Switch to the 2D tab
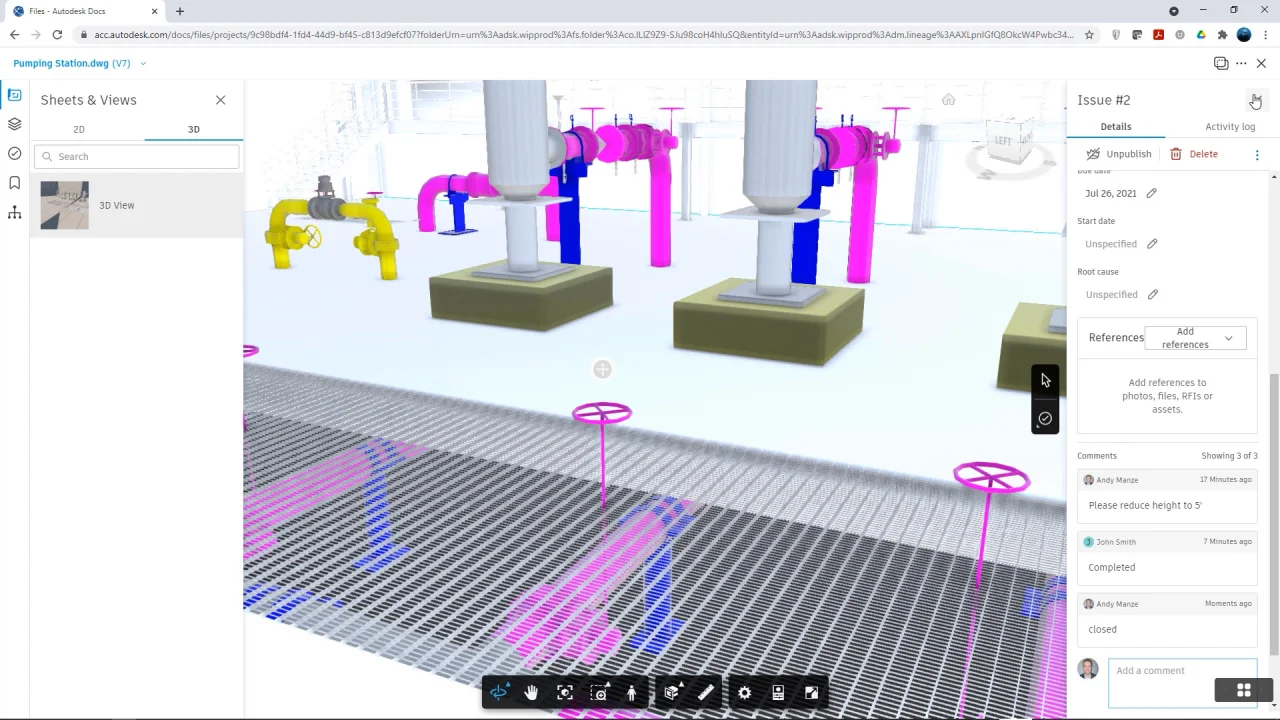Image resolution: width=1280 pixels, height=720 pixels. [79, 129]
